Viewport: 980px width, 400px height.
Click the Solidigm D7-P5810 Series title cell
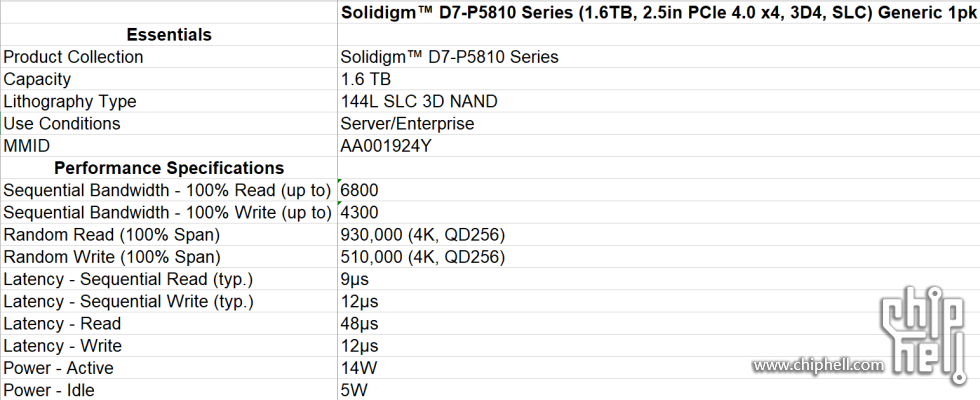coord(659,12)
